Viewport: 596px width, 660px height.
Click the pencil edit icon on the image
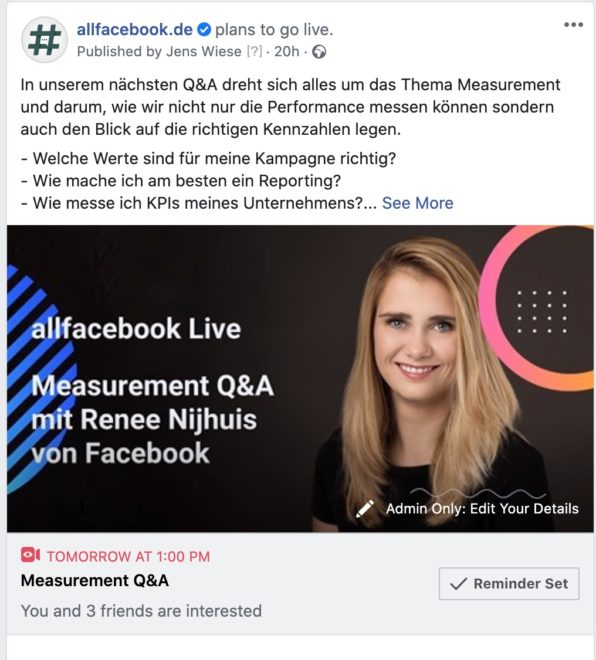coord(365,509)
